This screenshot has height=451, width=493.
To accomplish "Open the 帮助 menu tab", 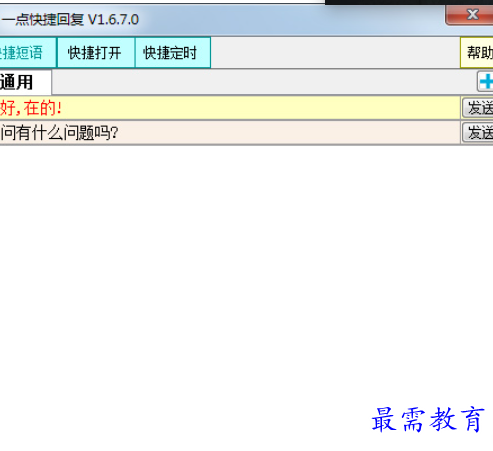I will [x=477, y=53].
